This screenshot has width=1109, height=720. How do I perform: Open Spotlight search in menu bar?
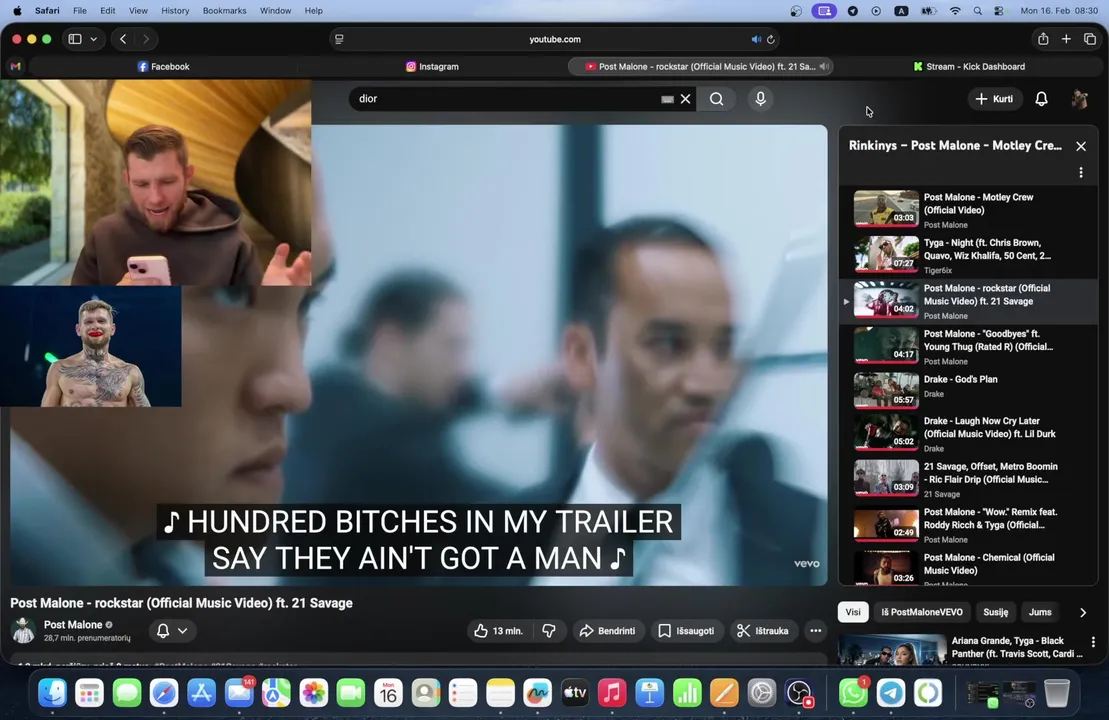tap(977, 11)
